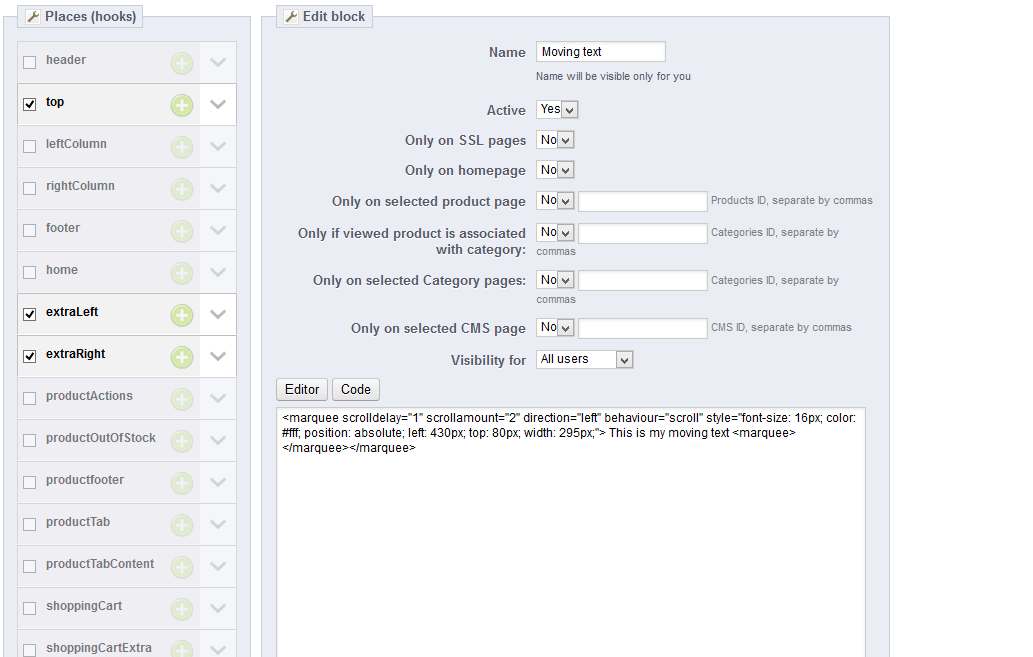Expand the productActions chevron
This screenshot has width=1033, height=657.
[x=217, y=399]
